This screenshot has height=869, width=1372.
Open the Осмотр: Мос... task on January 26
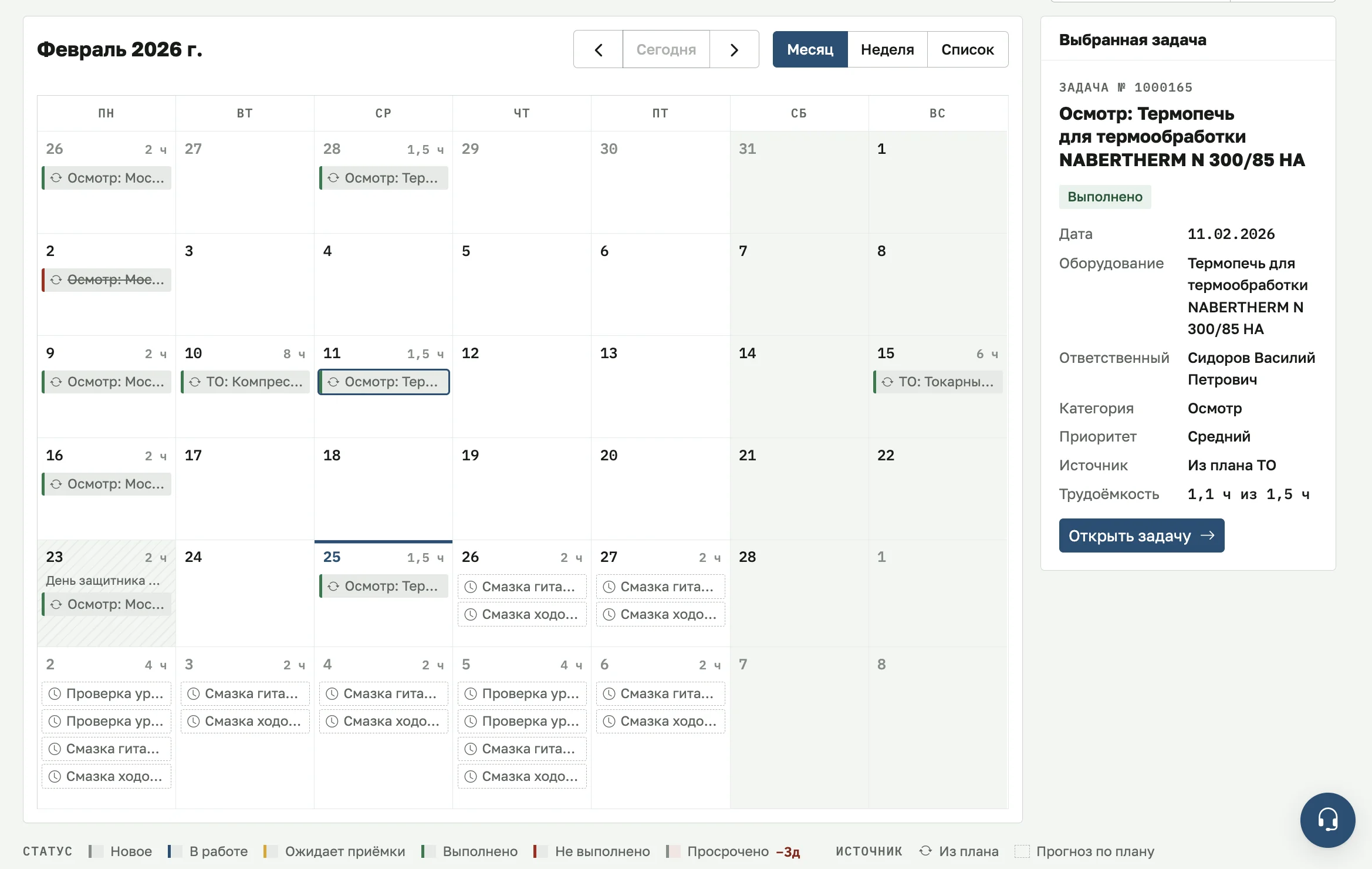coord(107,178)
